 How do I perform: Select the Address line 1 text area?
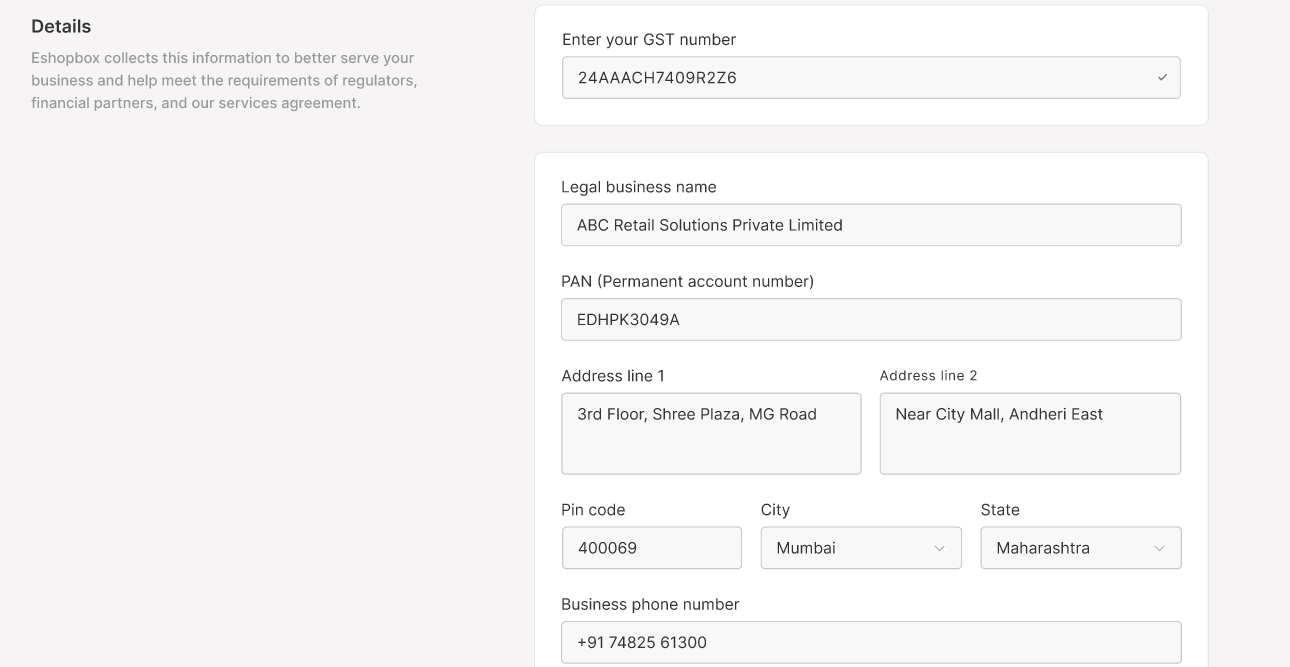click(710, 433)
